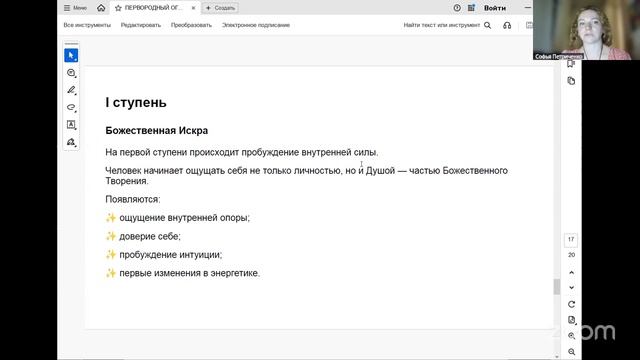
Task: Click the word Появляются
Action: (133, 199)
